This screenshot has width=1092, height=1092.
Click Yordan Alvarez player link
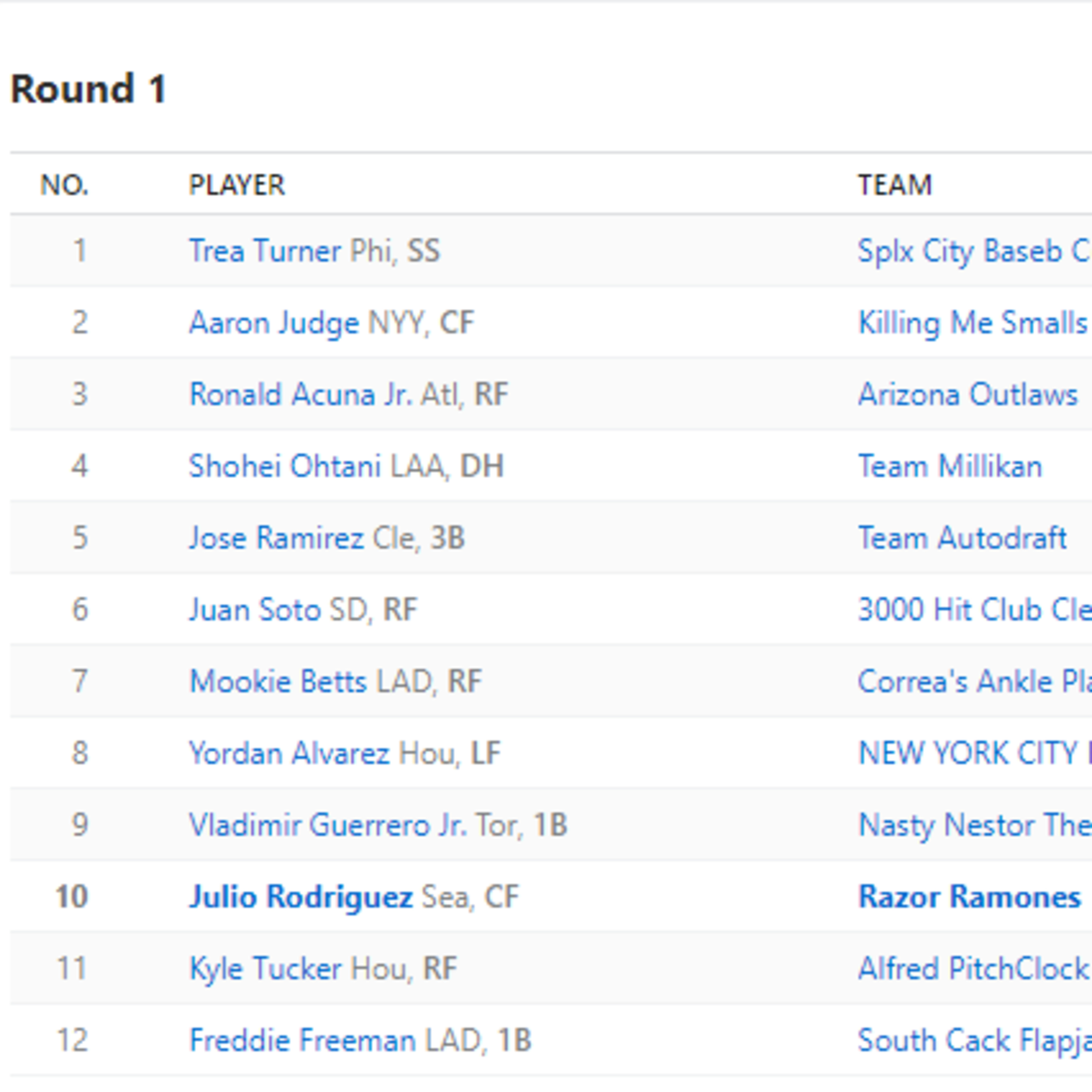coord(289,753)
